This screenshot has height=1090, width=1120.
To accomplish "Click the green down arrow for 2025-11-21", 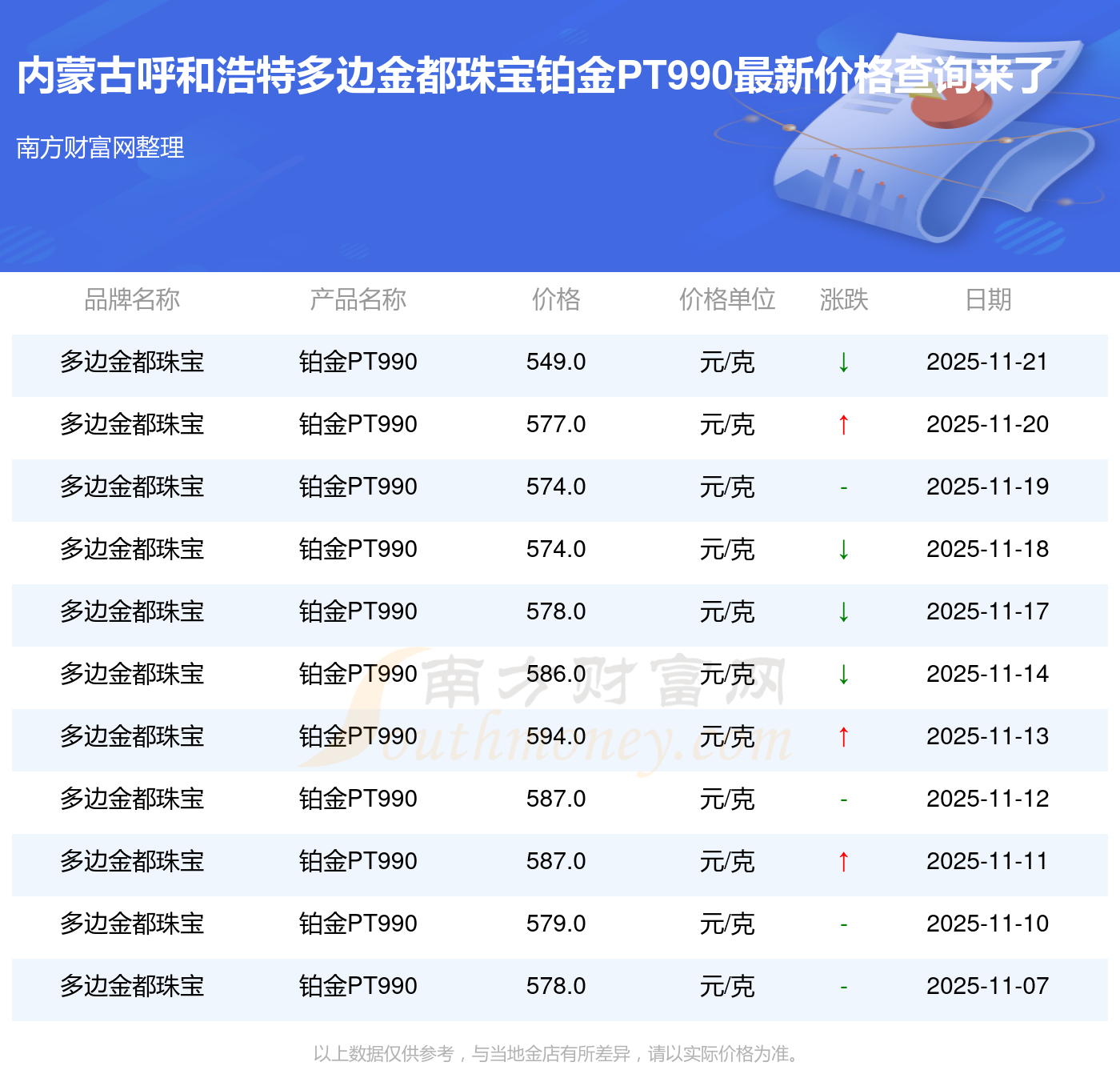I will 843,363.
